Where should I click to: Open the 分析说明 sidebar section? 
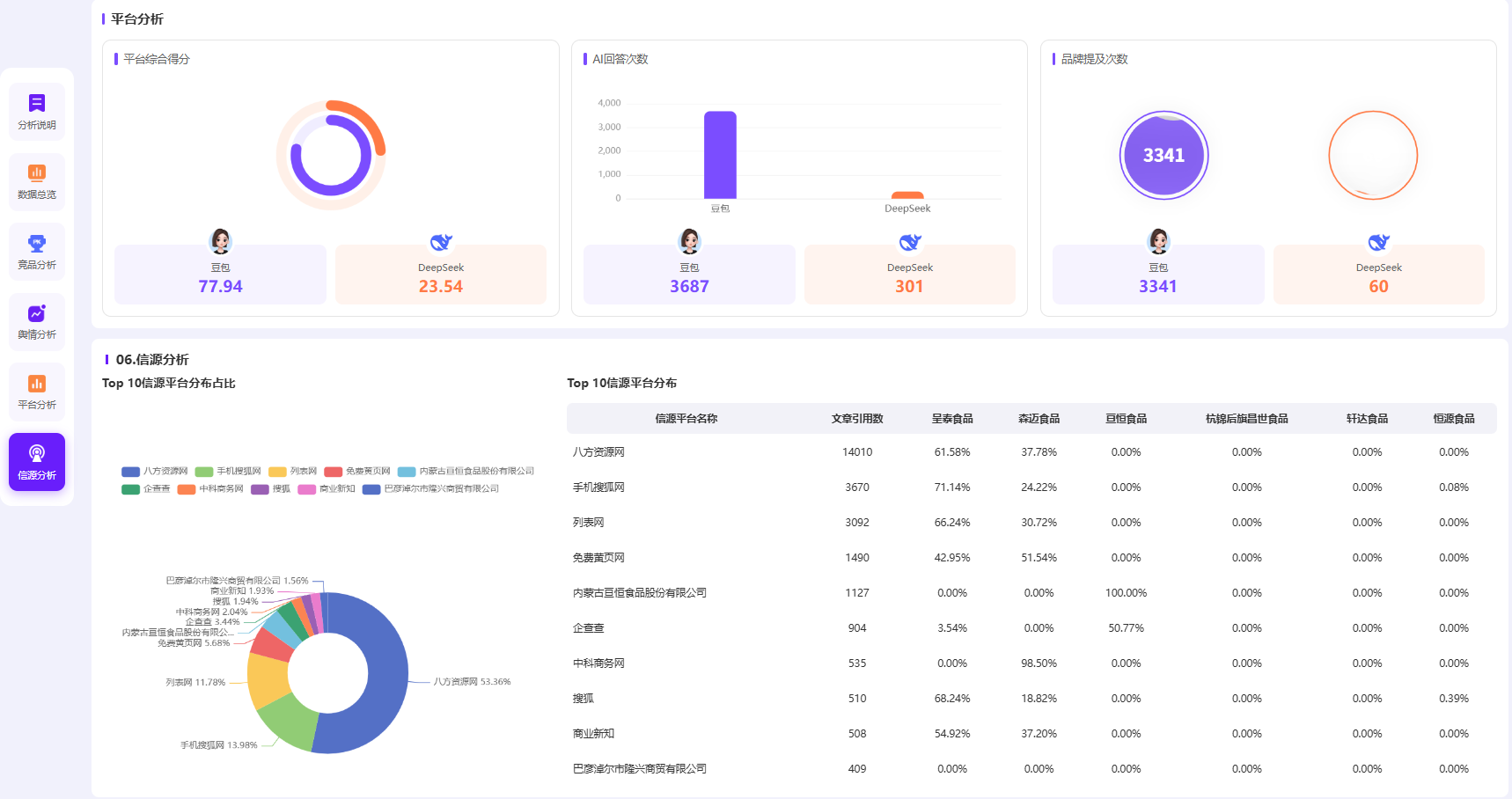(x=37, y=112)
